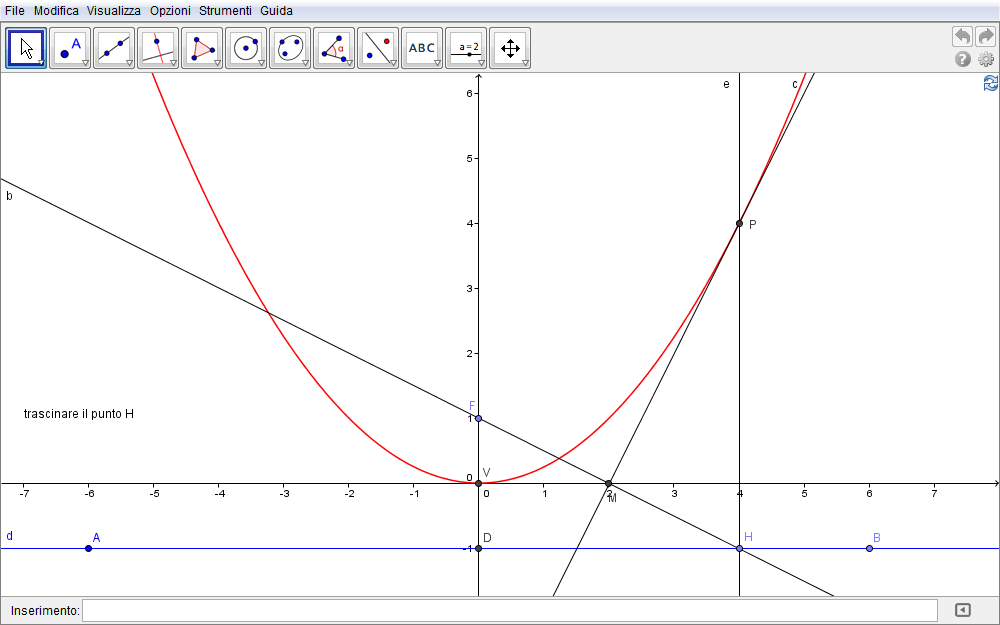Open the Strumenti menu
Image resolution: width=1000 pixels, height=625 pixels.
click(x=225, y=11)
